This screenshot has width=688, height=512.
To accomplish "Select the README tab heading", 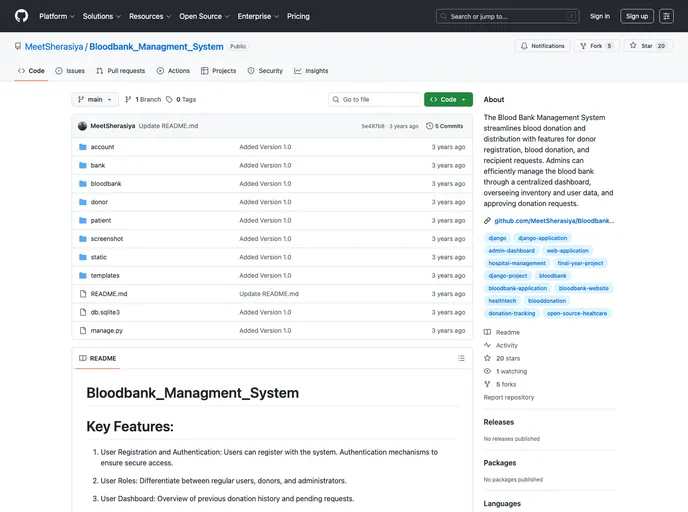I will coord(97,358).
